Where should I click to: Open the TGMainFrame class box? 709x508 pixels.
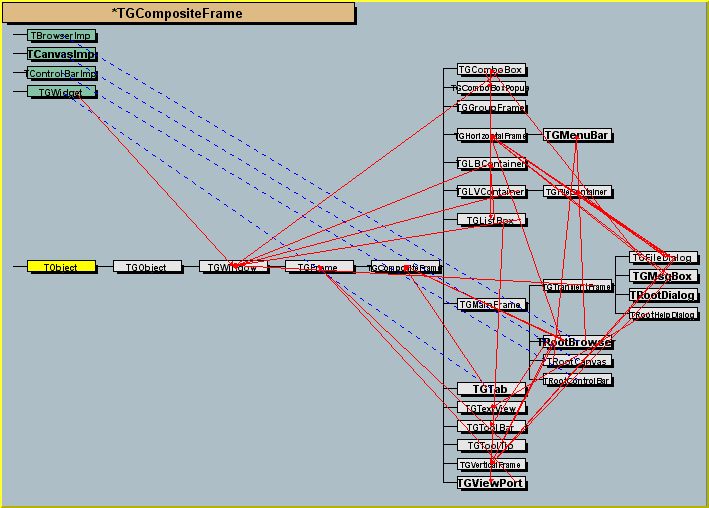pos(490,304)
